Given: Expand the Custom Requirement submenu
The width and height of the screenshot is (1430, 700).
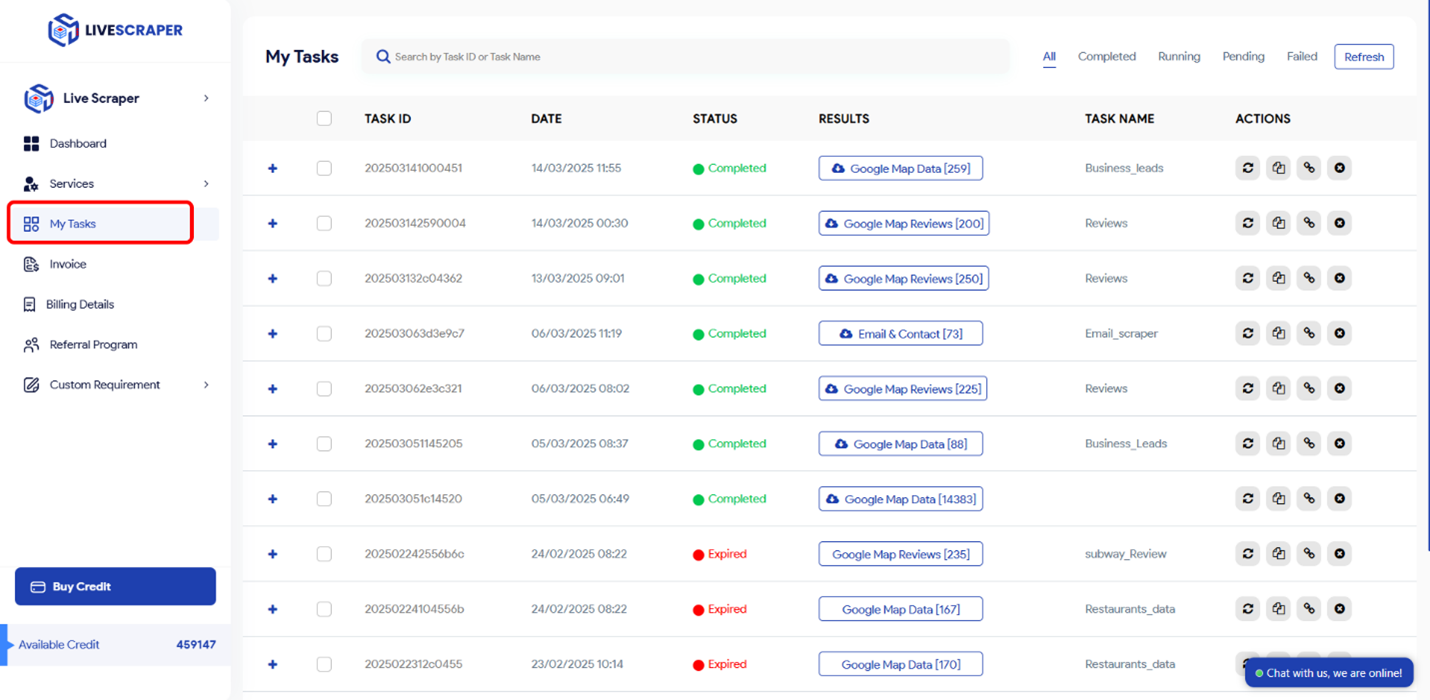Looking at the screenshot, I should click(206, 385).
